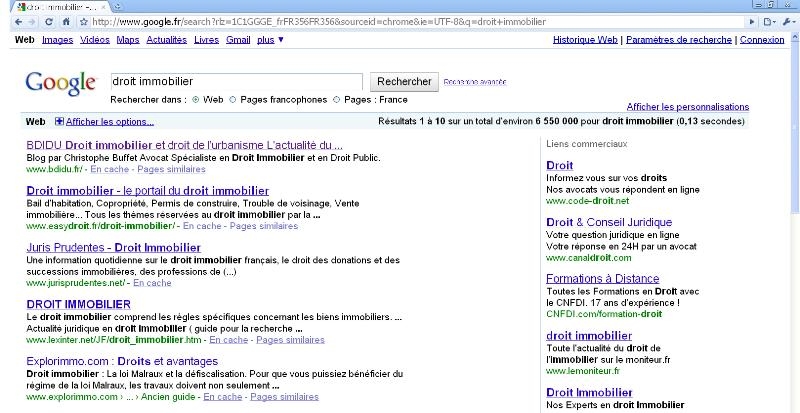800x413 pixels.
Task: Open Pages similaires for the explorimmo.com result
Action: (284, 397)
